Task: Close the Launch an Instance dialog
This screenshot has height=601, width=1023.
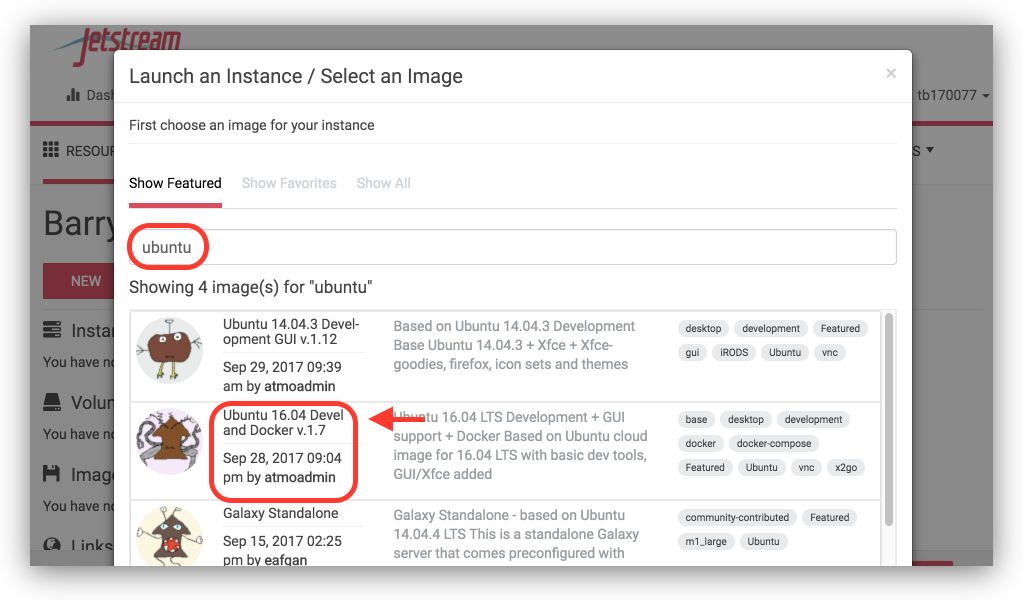Action: coord(890,73)
